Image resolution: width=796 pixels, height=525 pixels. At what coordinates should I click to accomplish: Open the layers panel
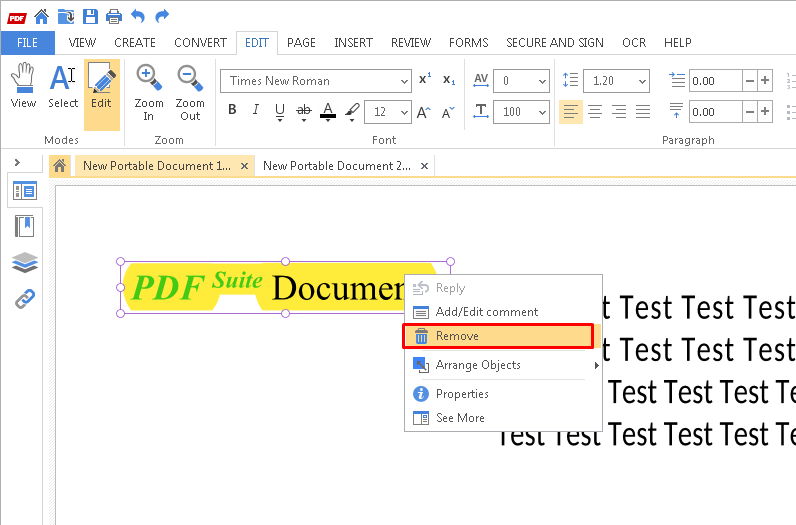24,262
